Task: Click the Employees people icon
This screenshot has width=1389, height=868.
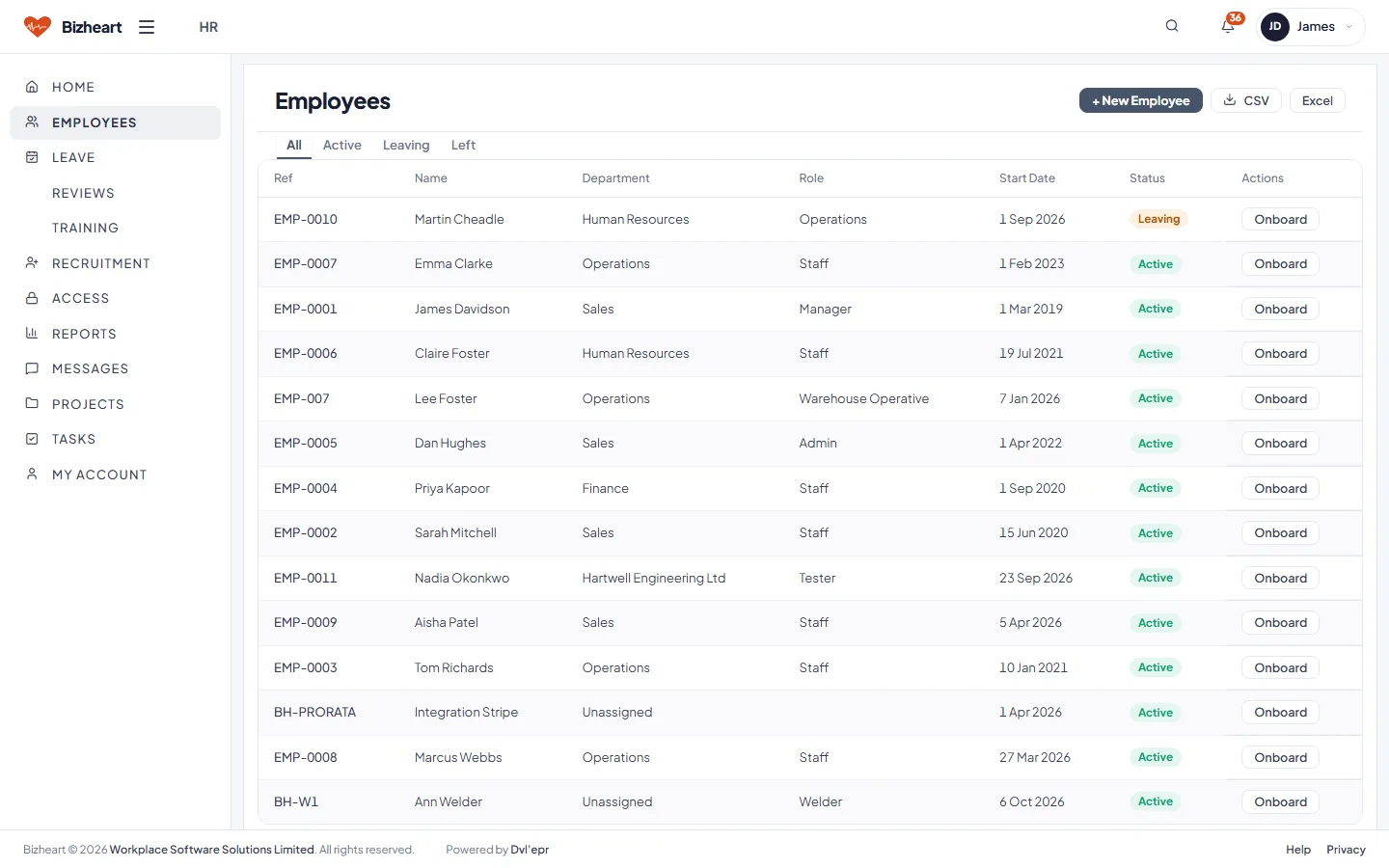Action: coord(32,122)
